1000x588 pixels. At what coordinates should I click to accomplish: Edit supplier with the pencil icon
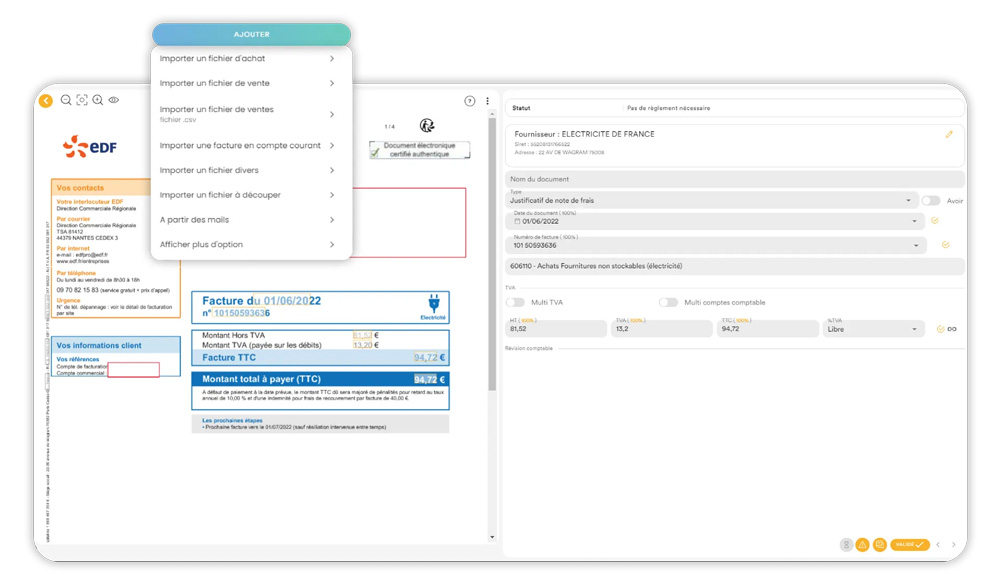949,134
